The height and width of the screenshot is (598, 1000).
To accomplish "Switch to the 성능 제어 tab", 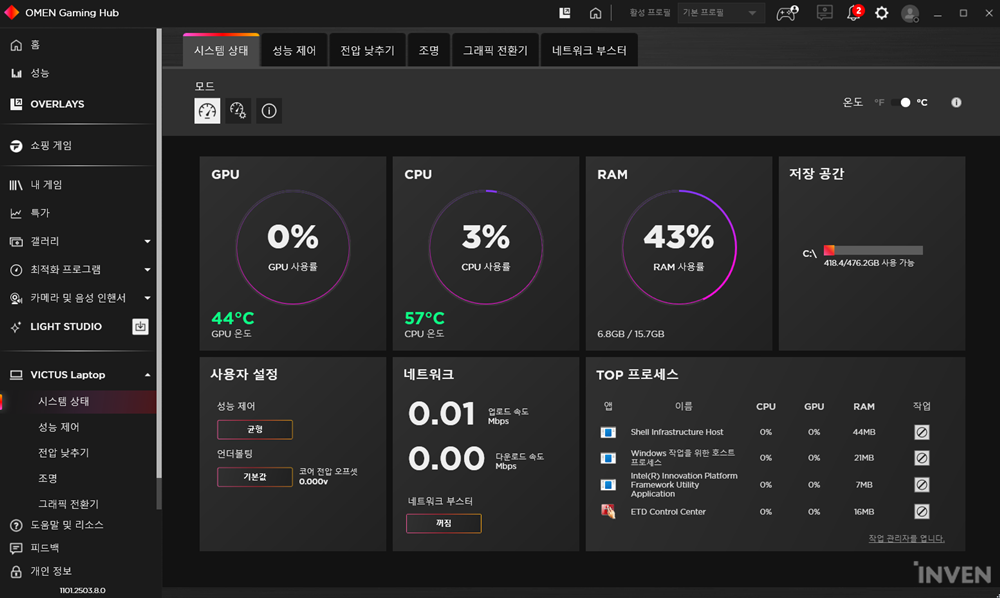I will tap(294, 50).
